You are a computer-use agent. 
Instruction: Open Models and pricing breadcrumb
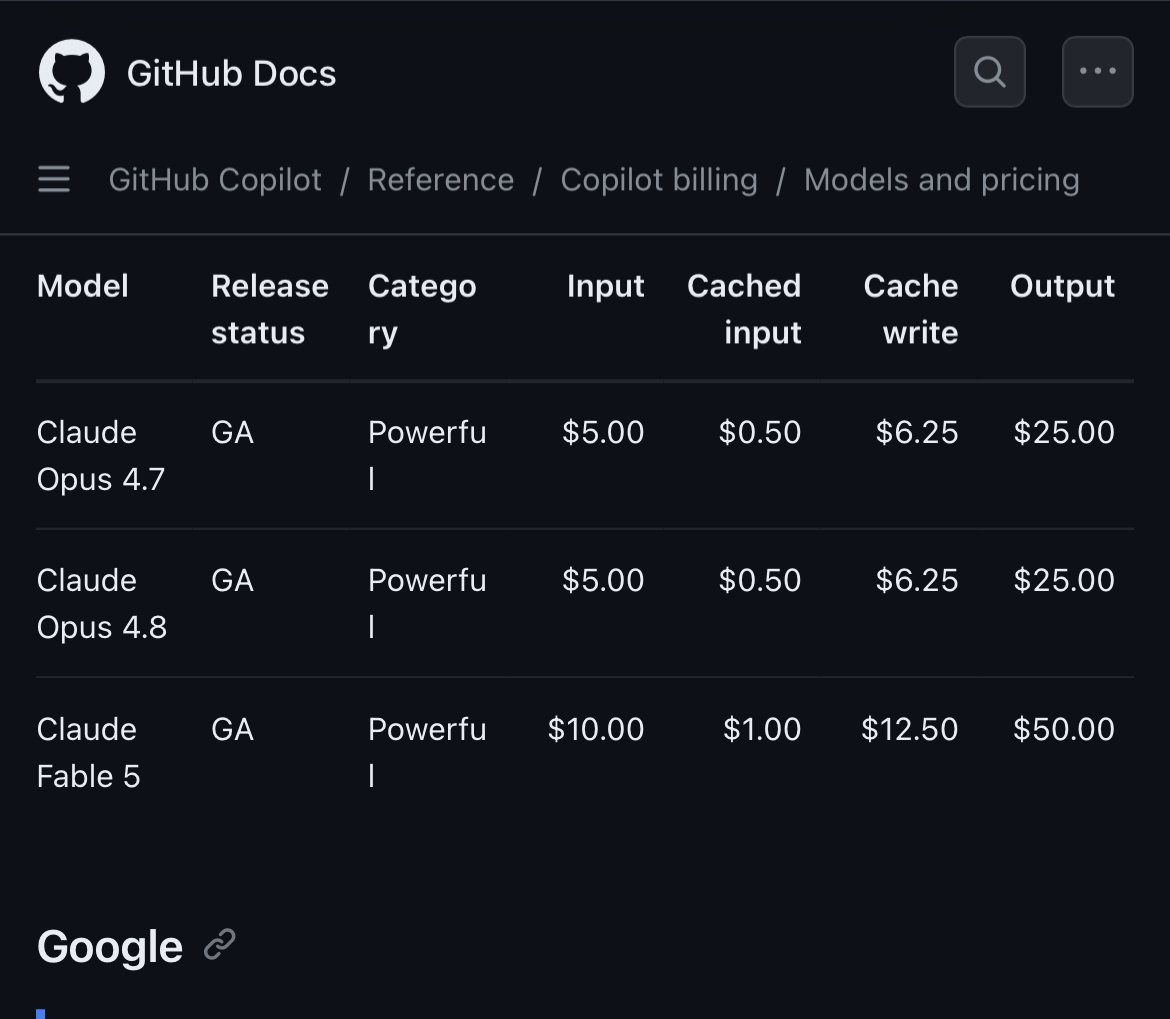point(942,180)
